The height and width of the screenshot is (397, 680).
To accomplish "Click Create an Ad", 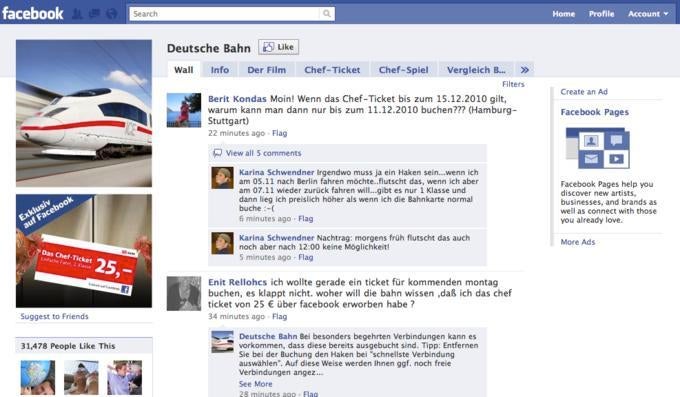I will (584, 92).
